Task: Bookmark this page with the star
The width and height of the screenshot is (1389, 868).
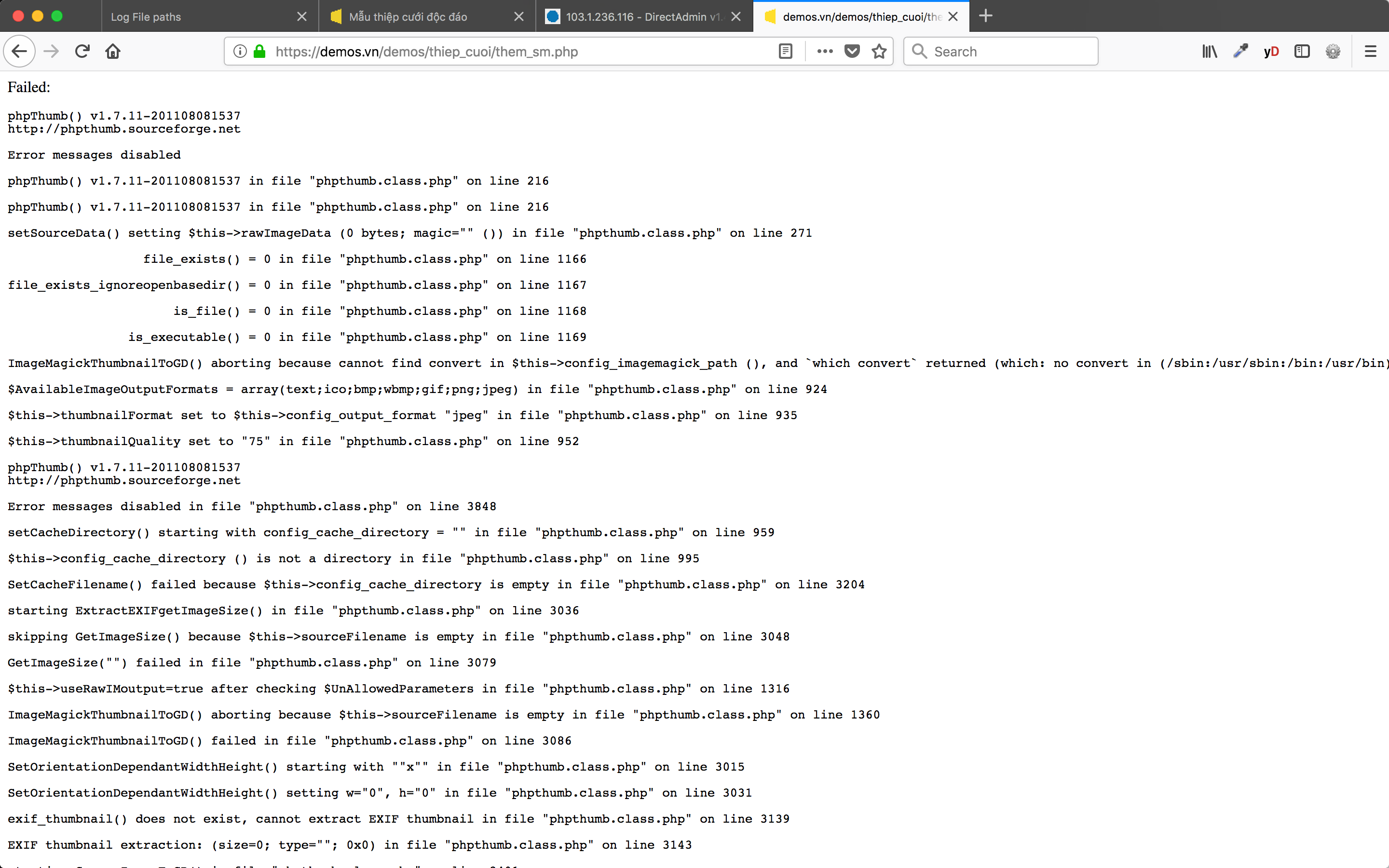Action: [879, 52]
